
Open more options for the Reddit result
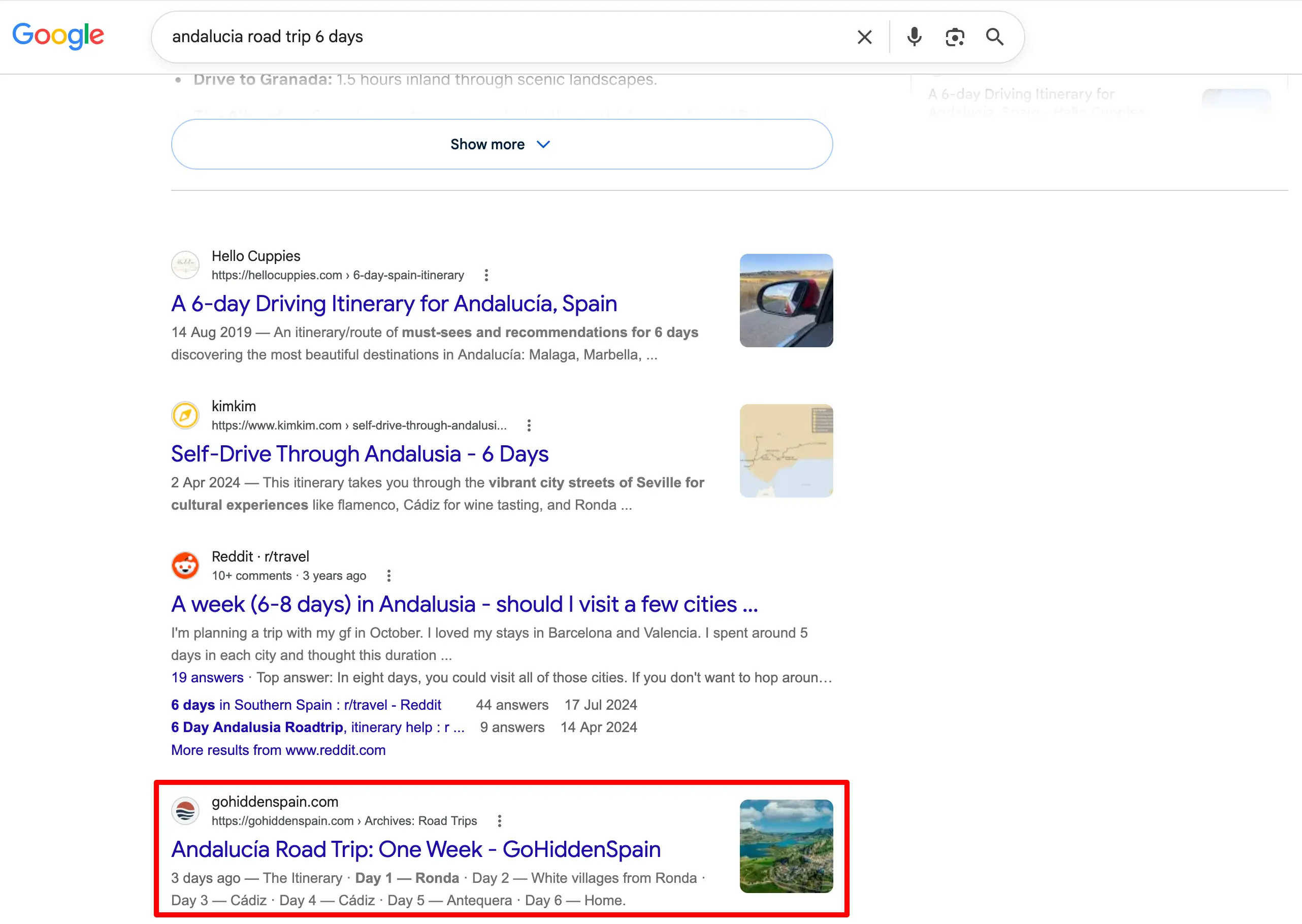point(388,576)
